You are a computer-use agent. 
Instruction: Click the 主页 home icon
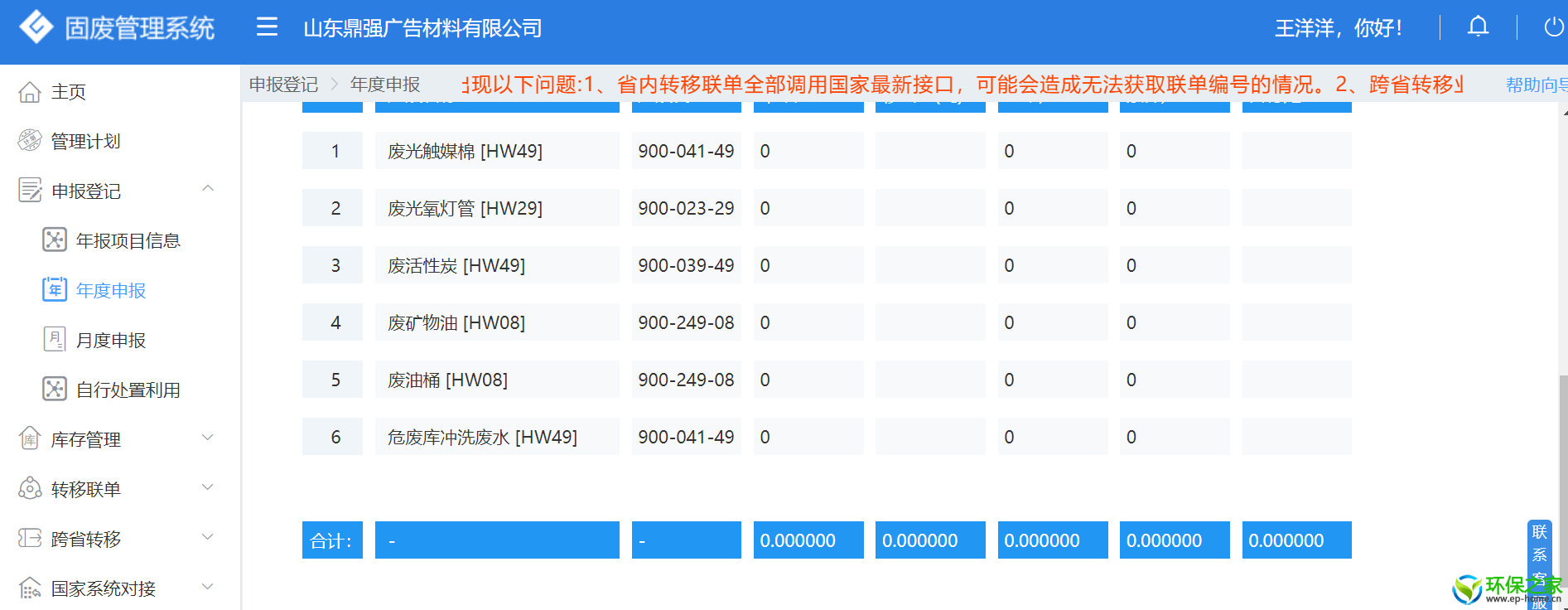(30, 92)
